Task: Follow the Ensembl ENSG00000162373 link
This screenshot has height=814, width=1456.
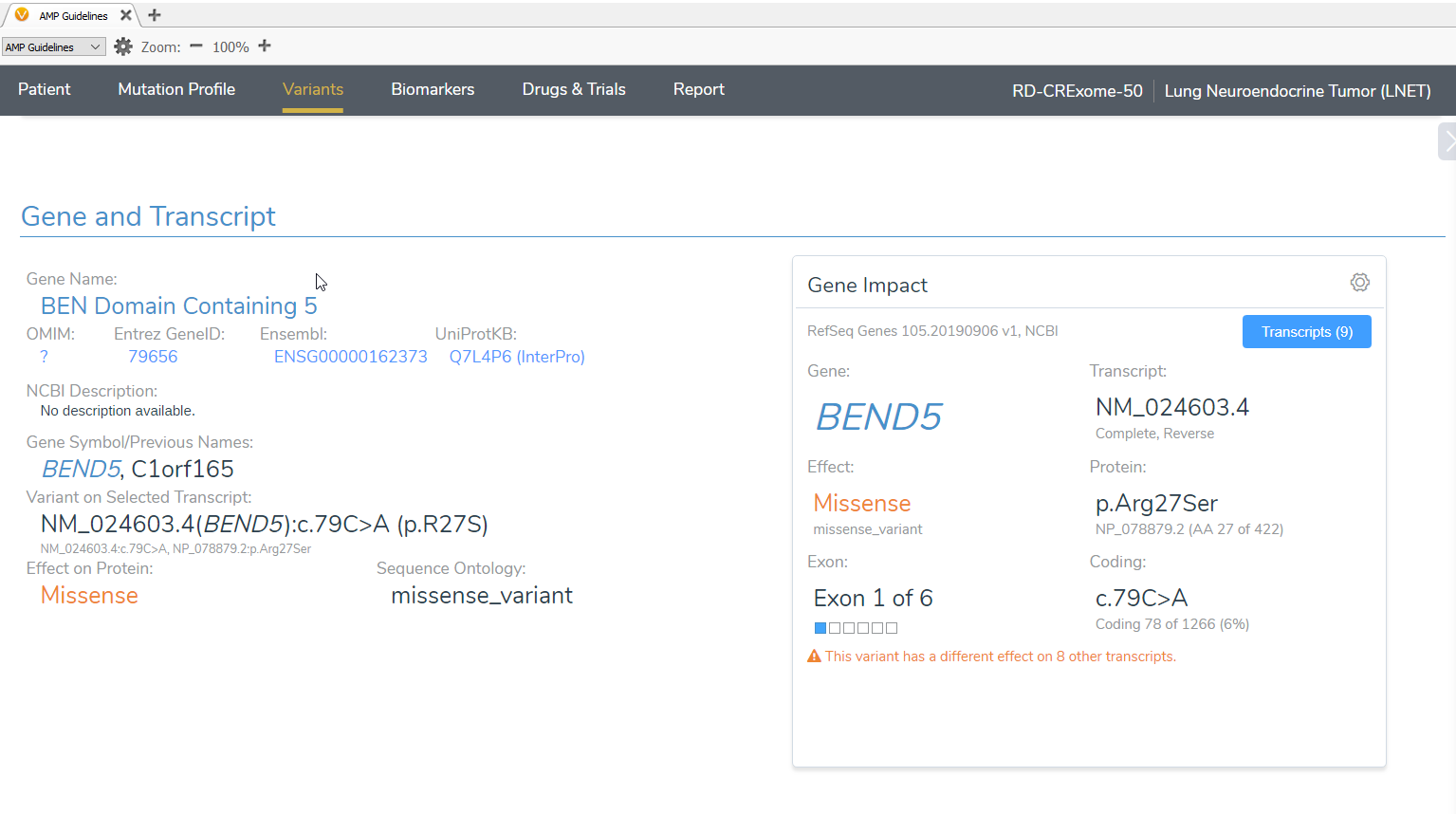Action: click(350, 357)
